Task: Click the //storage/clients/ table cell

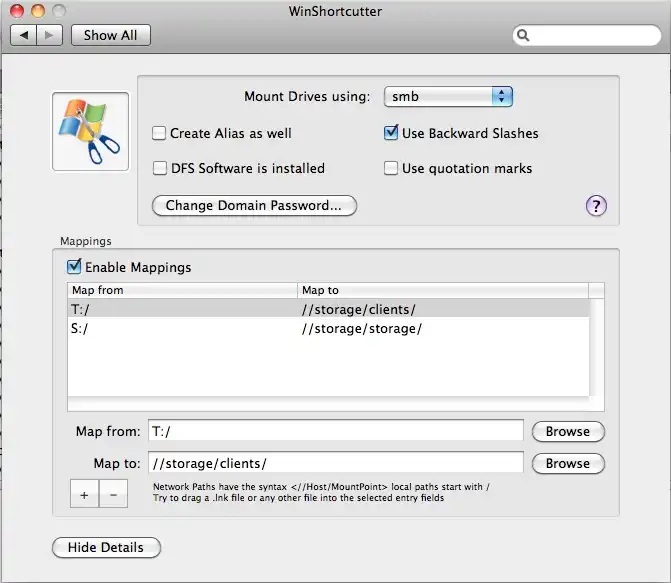Action: (359, 309)
